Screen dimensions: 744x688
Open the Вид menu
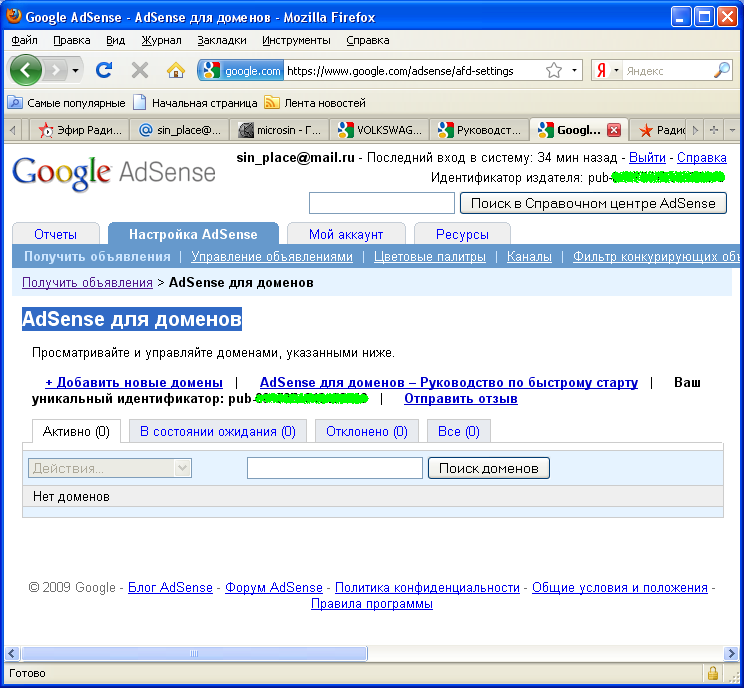pos(115,40)
